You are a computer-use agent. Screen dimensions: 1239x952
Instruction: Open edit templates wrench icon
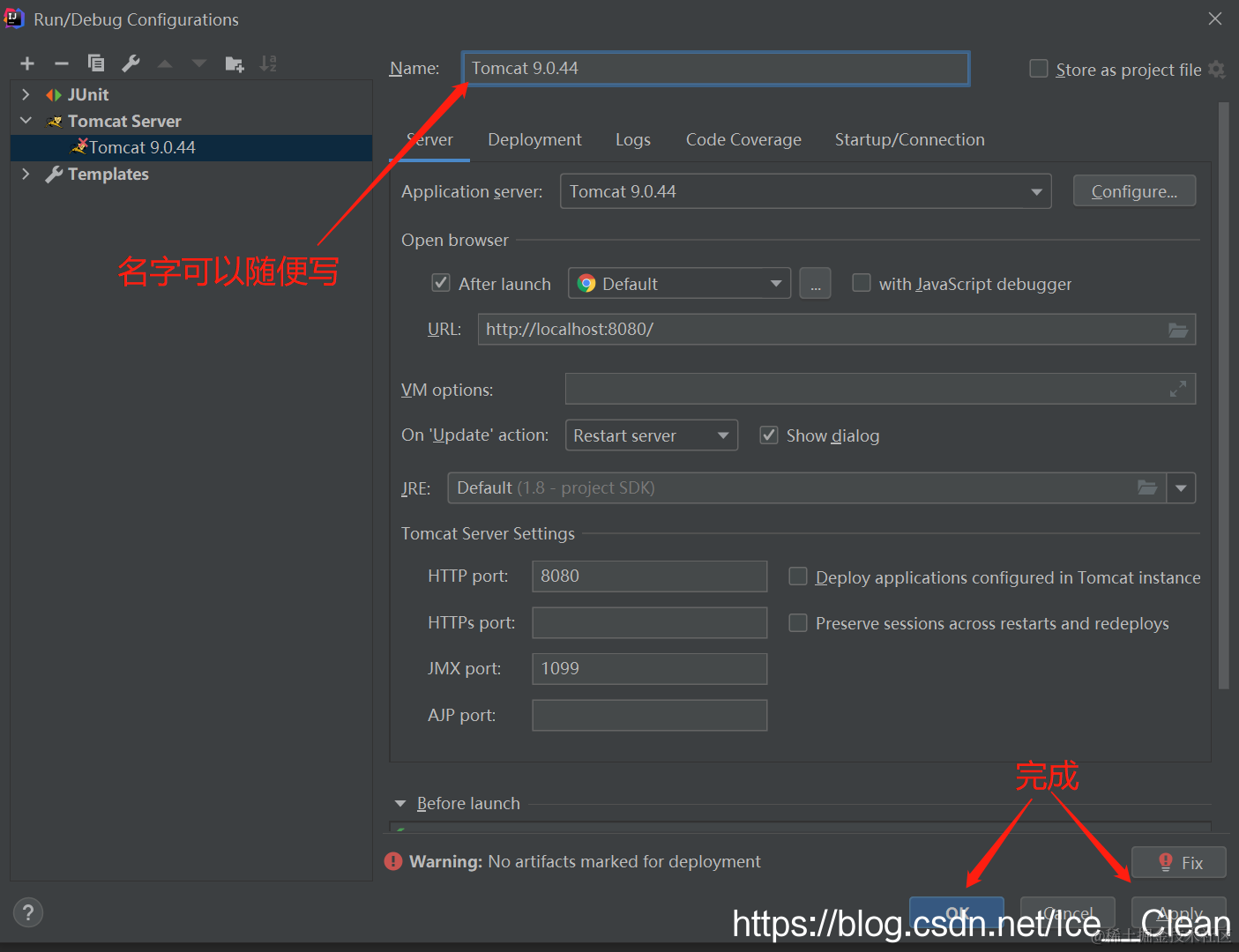tap(131, 63)
